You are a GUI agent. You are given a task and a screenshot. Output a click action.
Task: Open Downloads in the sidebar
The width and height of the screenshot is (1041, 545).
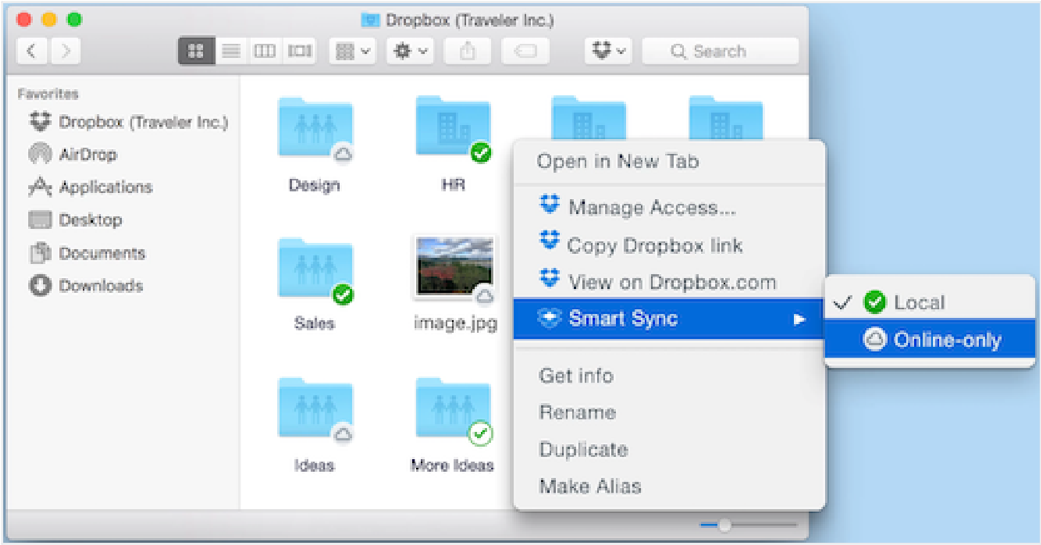pyautogui.click(x=86, y=285)
